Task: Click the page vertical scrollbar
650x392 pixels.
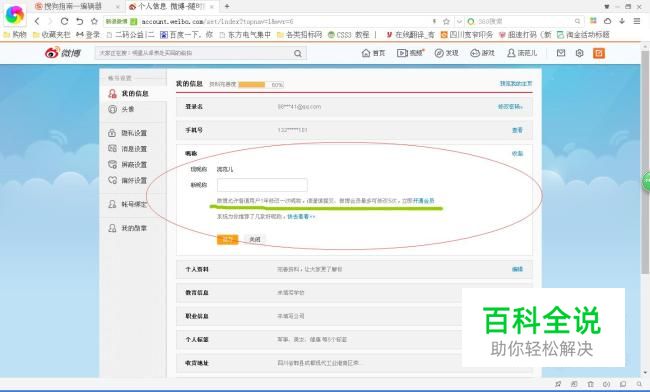Action: click(645, 162)
